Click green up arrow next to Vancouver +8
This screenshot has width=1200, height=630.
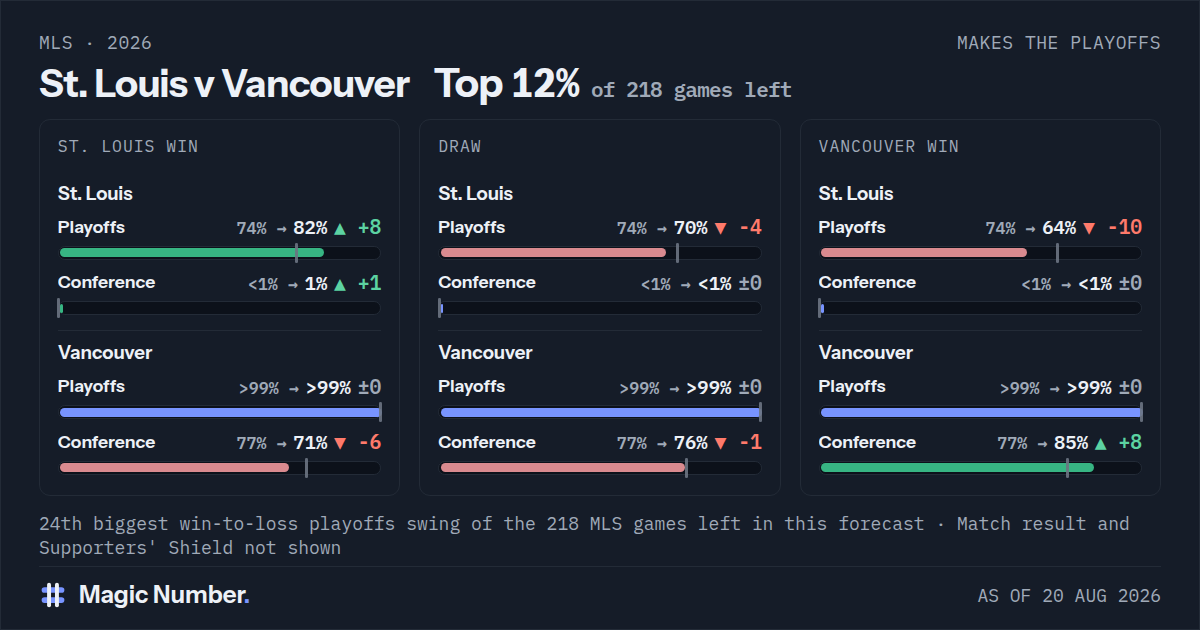tap(1101, 444)
